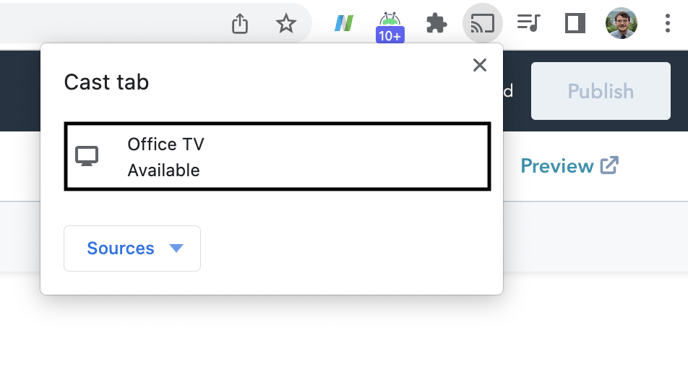The width and height of the screenshot is (688, 377).
Task: Click the share icon in address bar
Action: [240, 23]
